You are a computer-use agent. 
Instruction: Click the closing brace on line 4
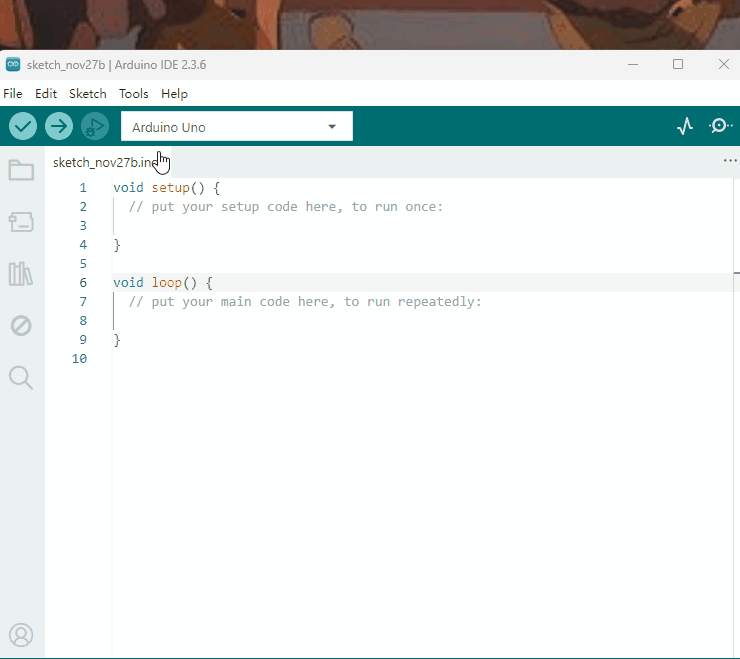point(117,245)
